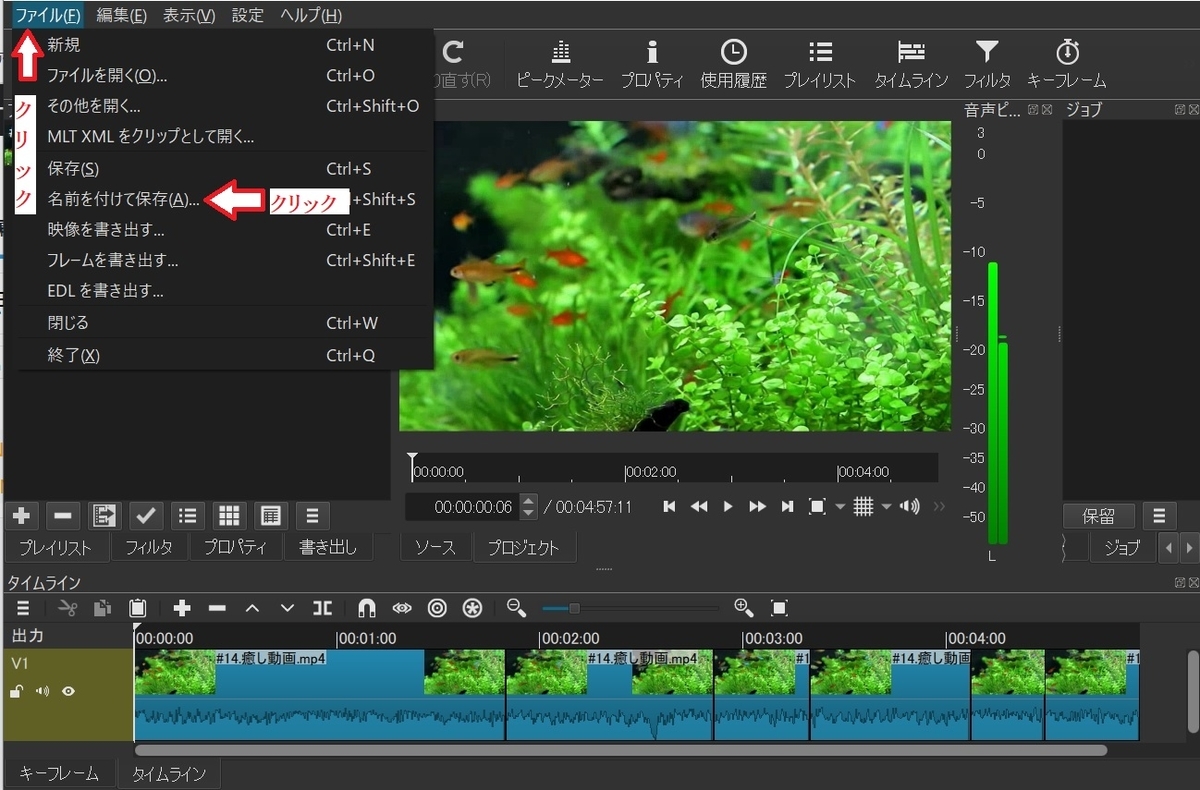Screen dimensions: 1200x790
Task: Toggle the snapping magnet icon
Action: coord(367,608)
